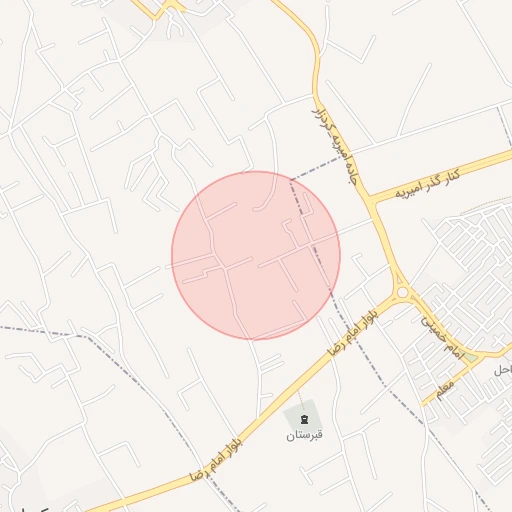Click the dashed boundary corner touching the red circle
The height and width of the screenshot is (512, 512).
(x=291, y=180)
